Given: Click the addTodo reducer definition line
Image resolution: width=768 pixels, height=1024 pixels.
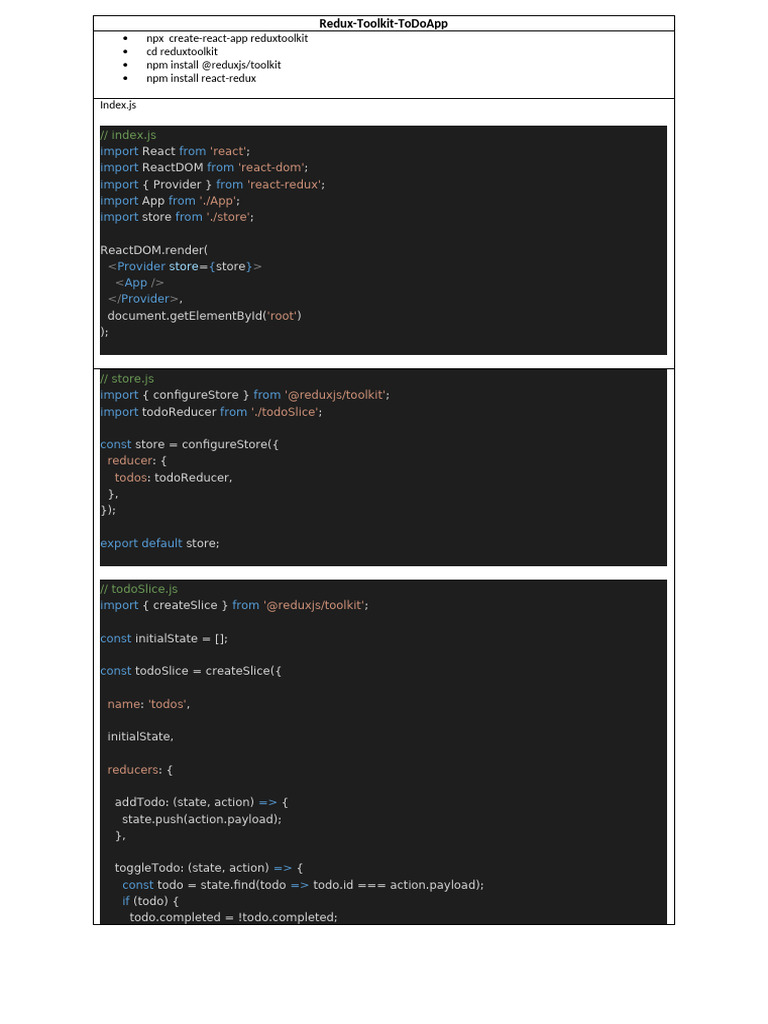Looking at the screenshot, I should pyautogui.click(x=201, y=802).
